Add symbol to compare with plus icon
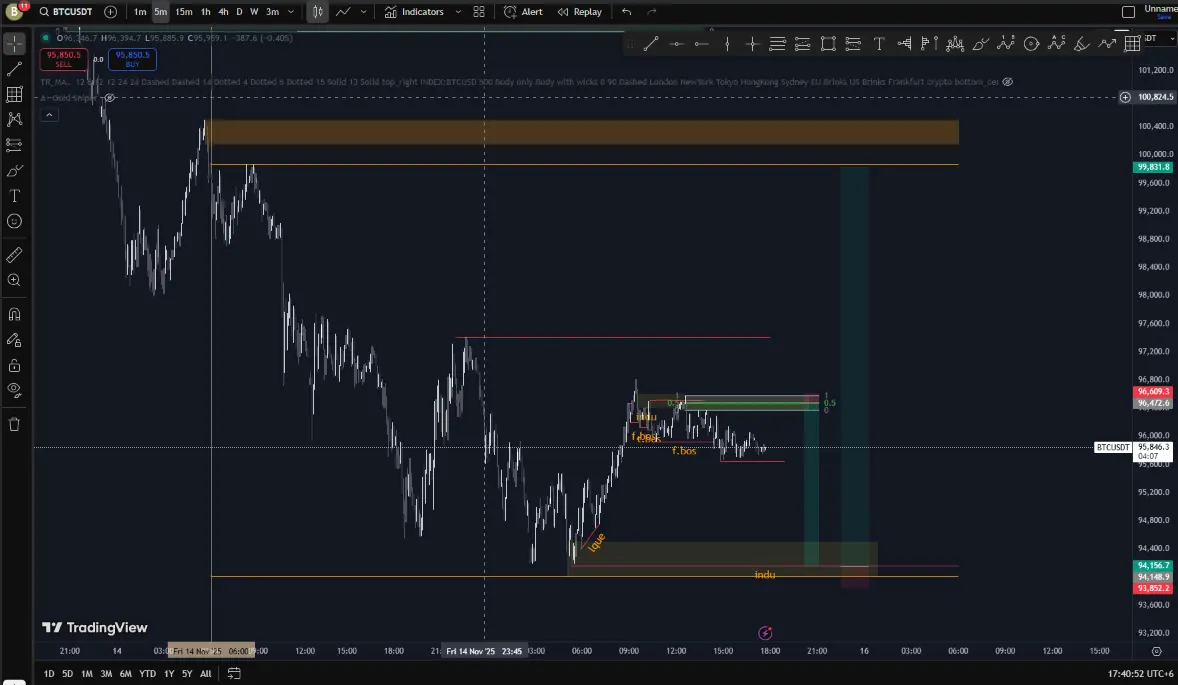The height and width of the screenshot is (685, 1178). tap(110, 11)
